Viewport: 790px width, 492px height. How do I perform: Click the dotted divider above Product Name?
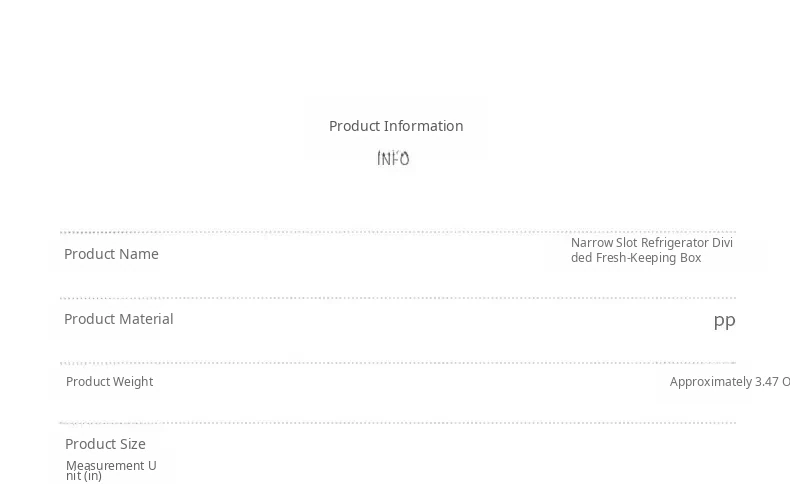tap(397, 233)
